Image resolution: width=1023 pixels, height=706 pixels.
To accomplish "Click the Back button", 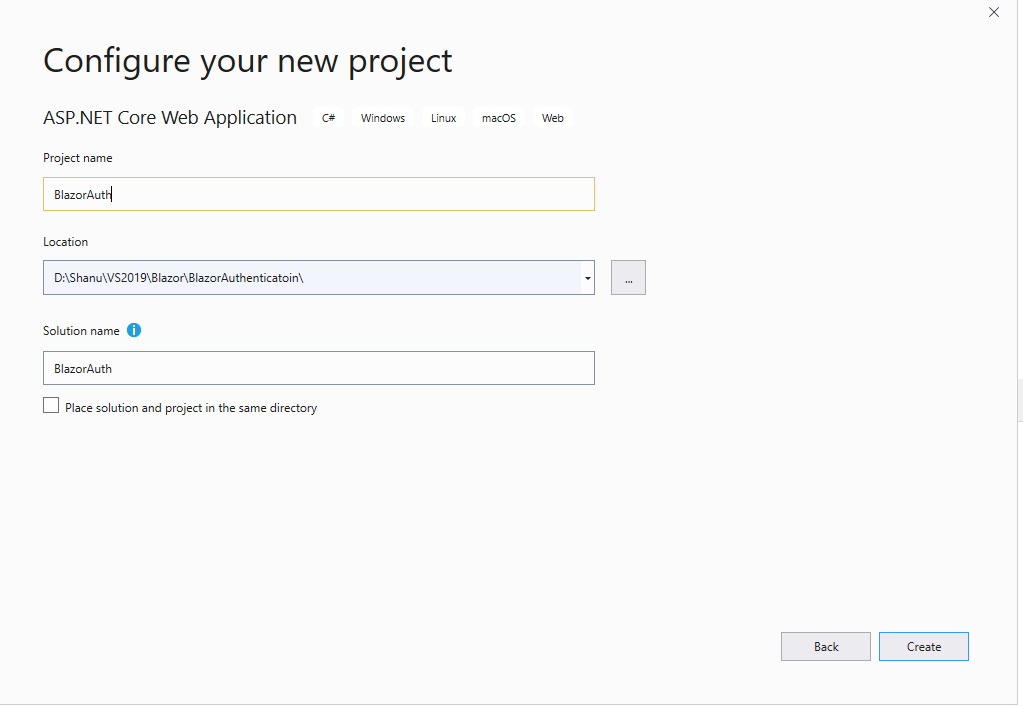I will click(825, 647).
